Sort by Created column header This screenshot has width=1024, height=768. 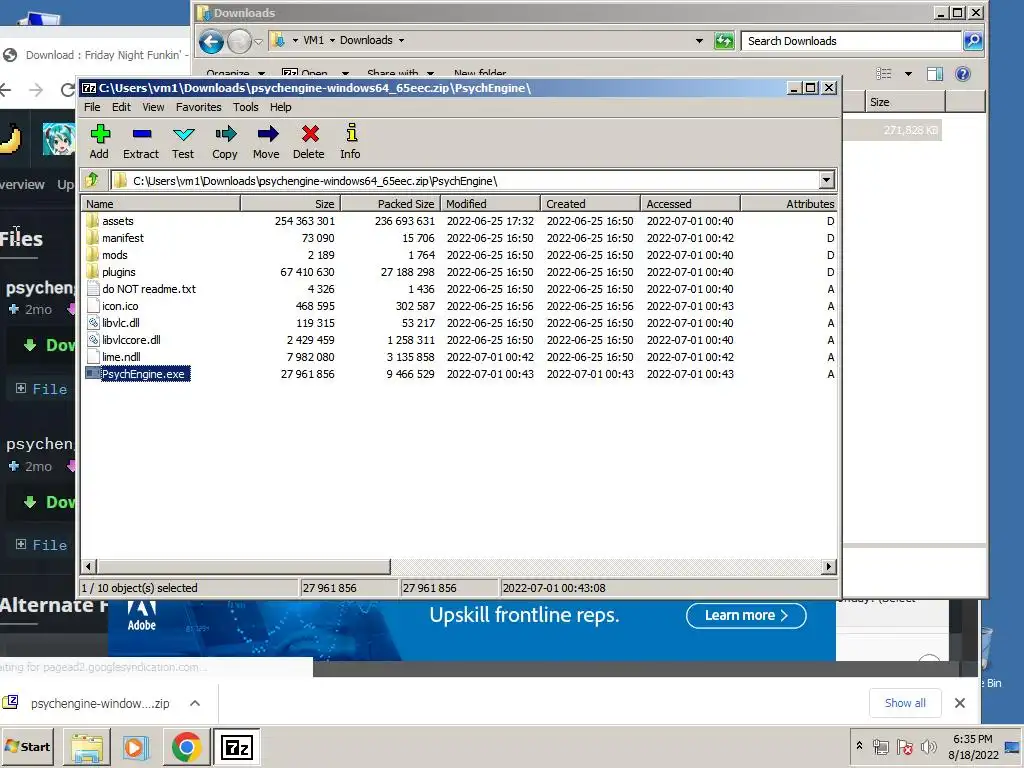click(590, 204)
